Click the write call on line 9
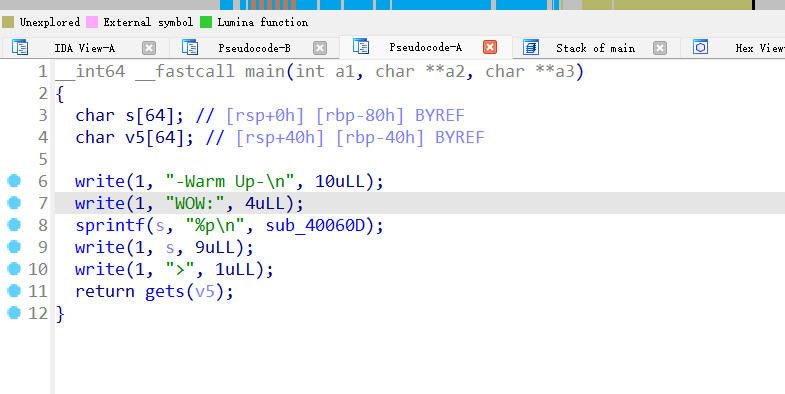Screen dimensions: 785x394 pyautogui.click(x=100, y=247)
